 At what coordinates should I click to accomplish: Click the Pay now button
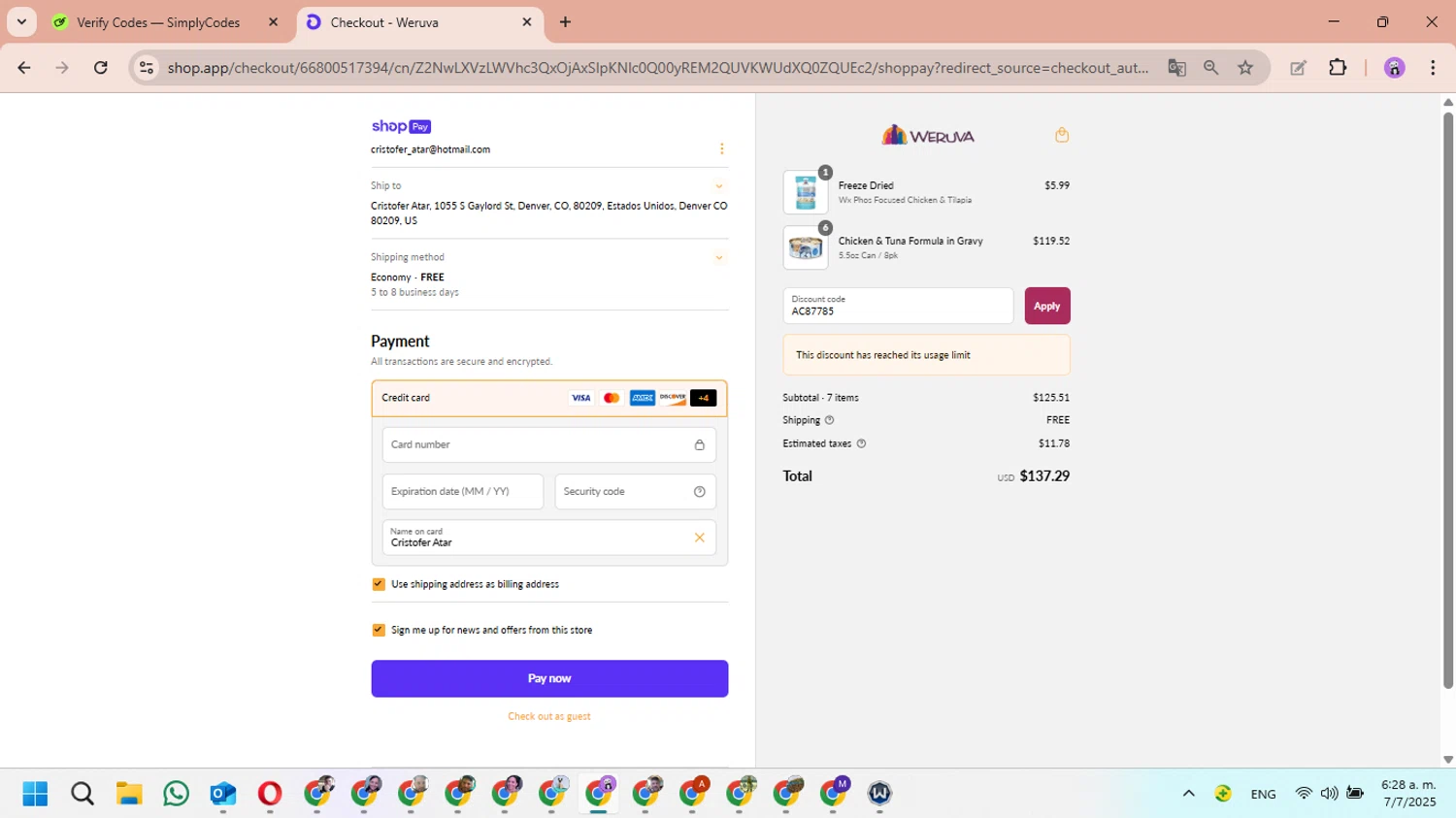(549, 678)
